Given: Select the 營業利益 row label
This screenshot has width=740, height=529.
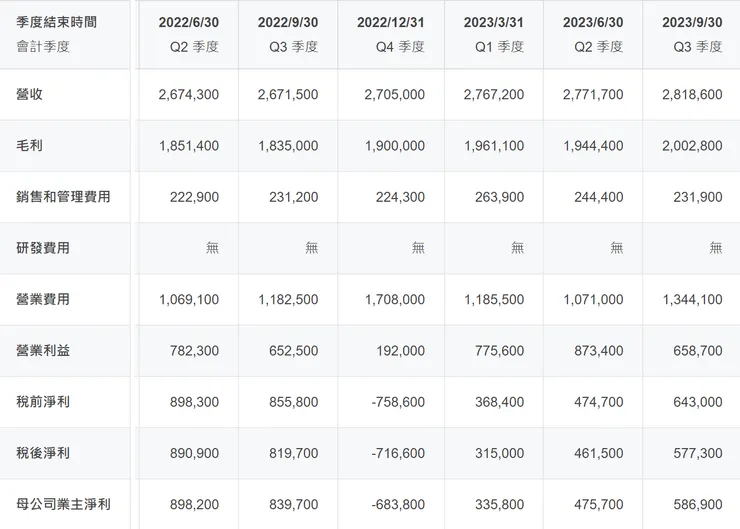Looking at the screenshot, I should point(43,350).
